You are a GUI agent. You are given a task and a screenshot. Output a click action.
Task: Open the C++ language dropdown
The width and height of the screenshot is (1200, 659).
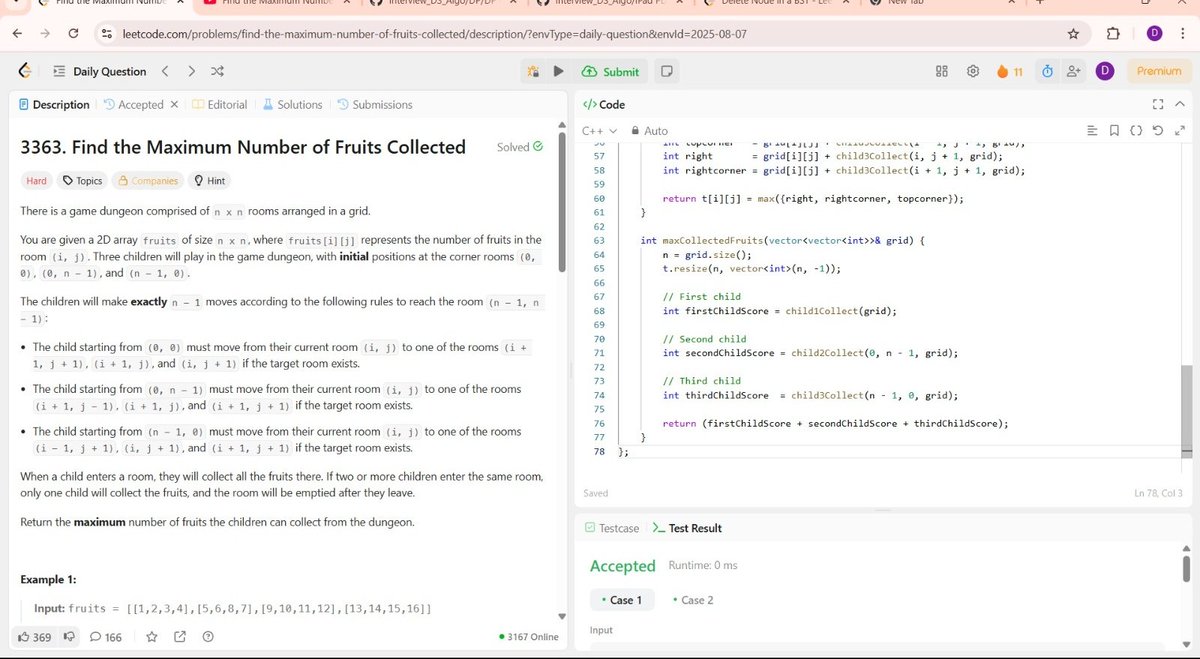pos(600,131)
